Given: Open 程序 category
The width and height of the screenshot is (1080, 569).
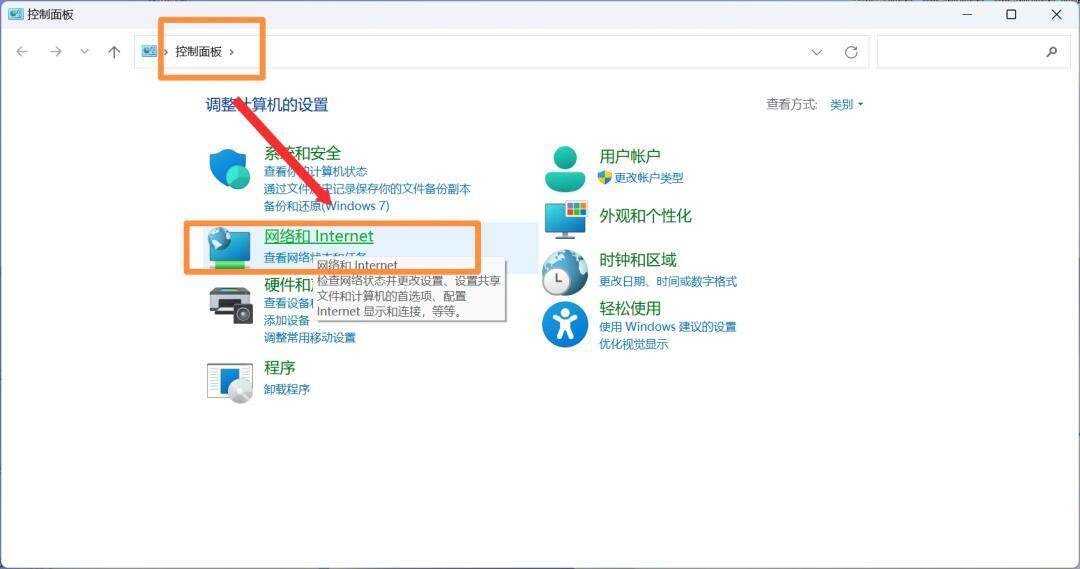Looking at the screenshot, I should (280, 368).
